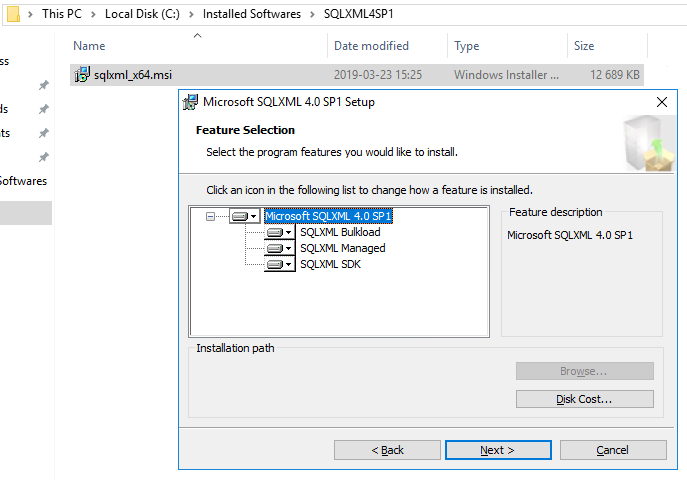Cancel the SQLXML setup
The image size is (687, 480).
coord(613,450)
